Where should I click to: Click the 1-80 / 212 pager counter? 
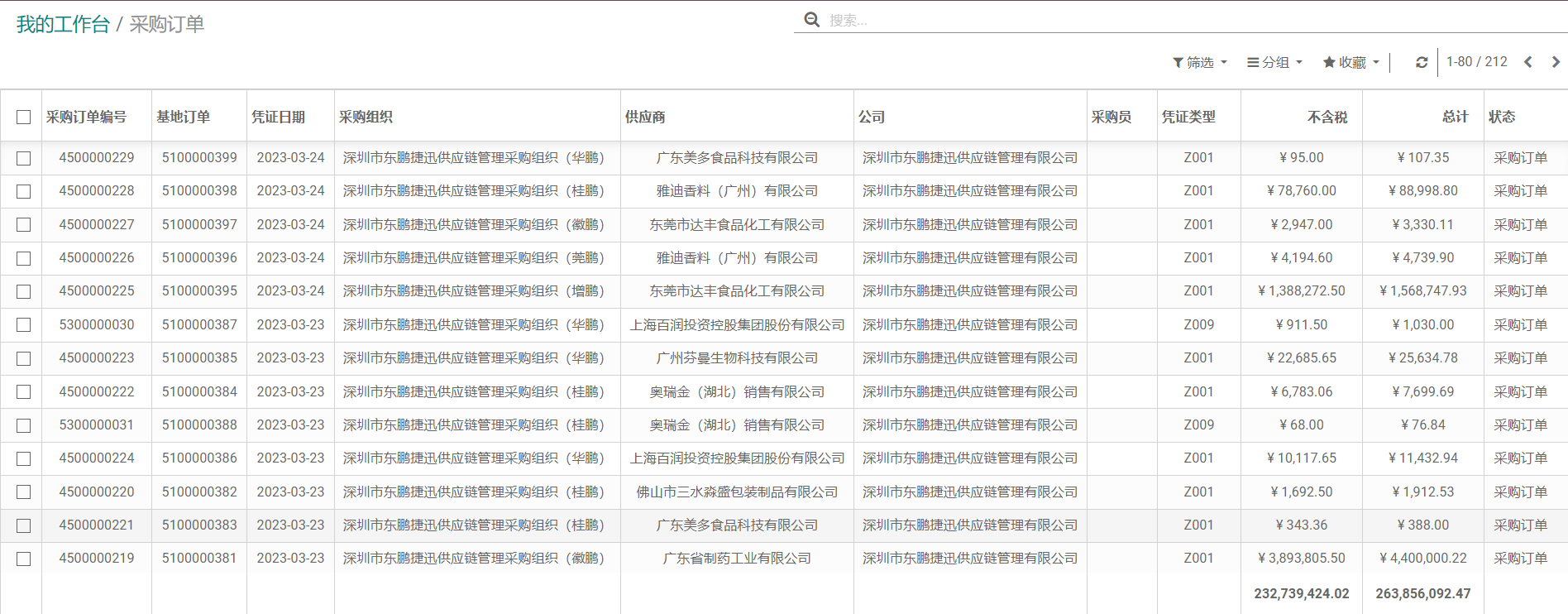(x=1476, y=62)
